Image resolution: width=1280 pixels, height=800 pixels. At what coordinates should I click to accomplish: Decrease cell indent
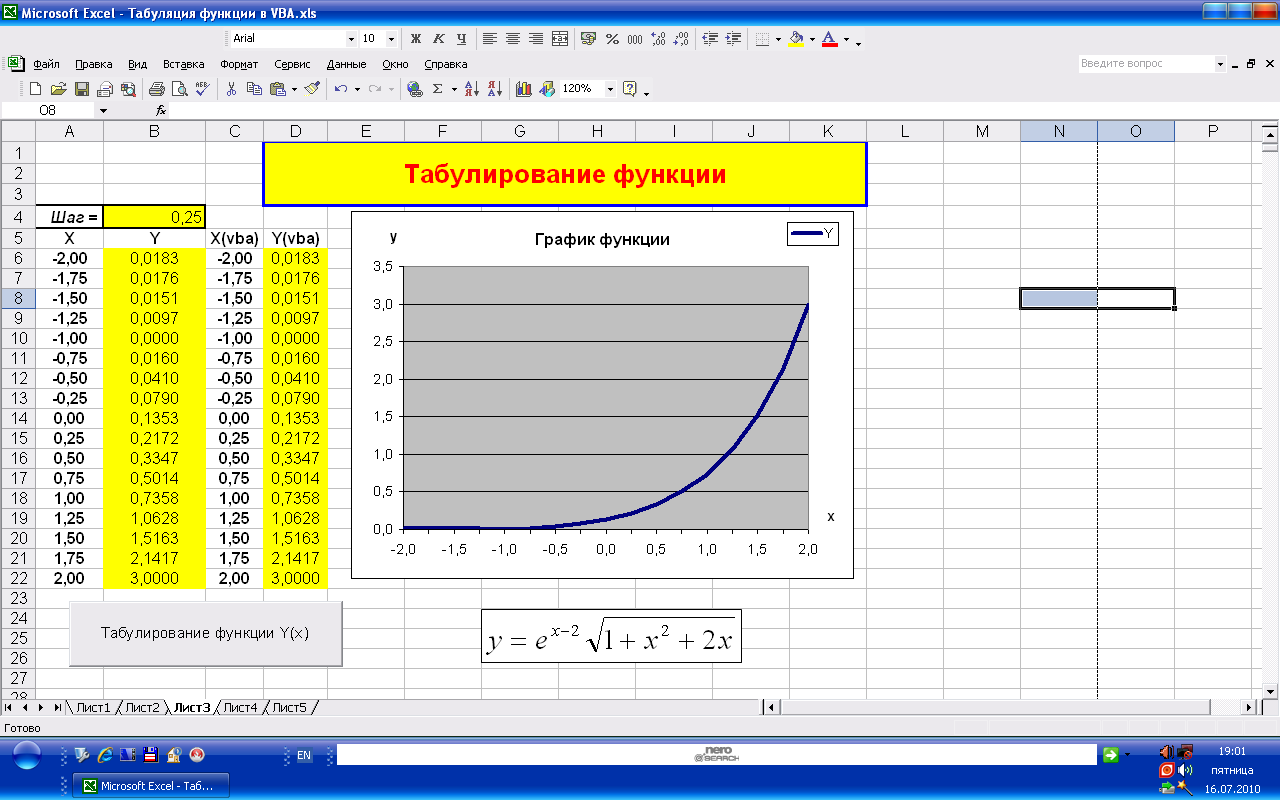(x=711, y=39)
